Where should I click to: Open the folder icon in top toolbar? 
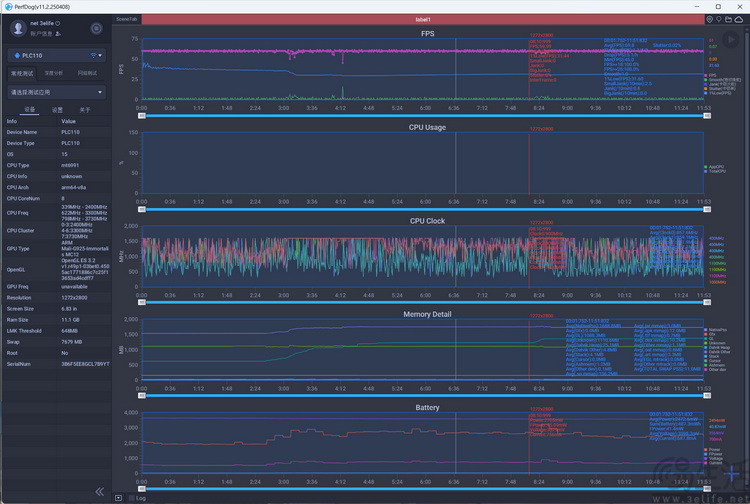coord(728,20)
